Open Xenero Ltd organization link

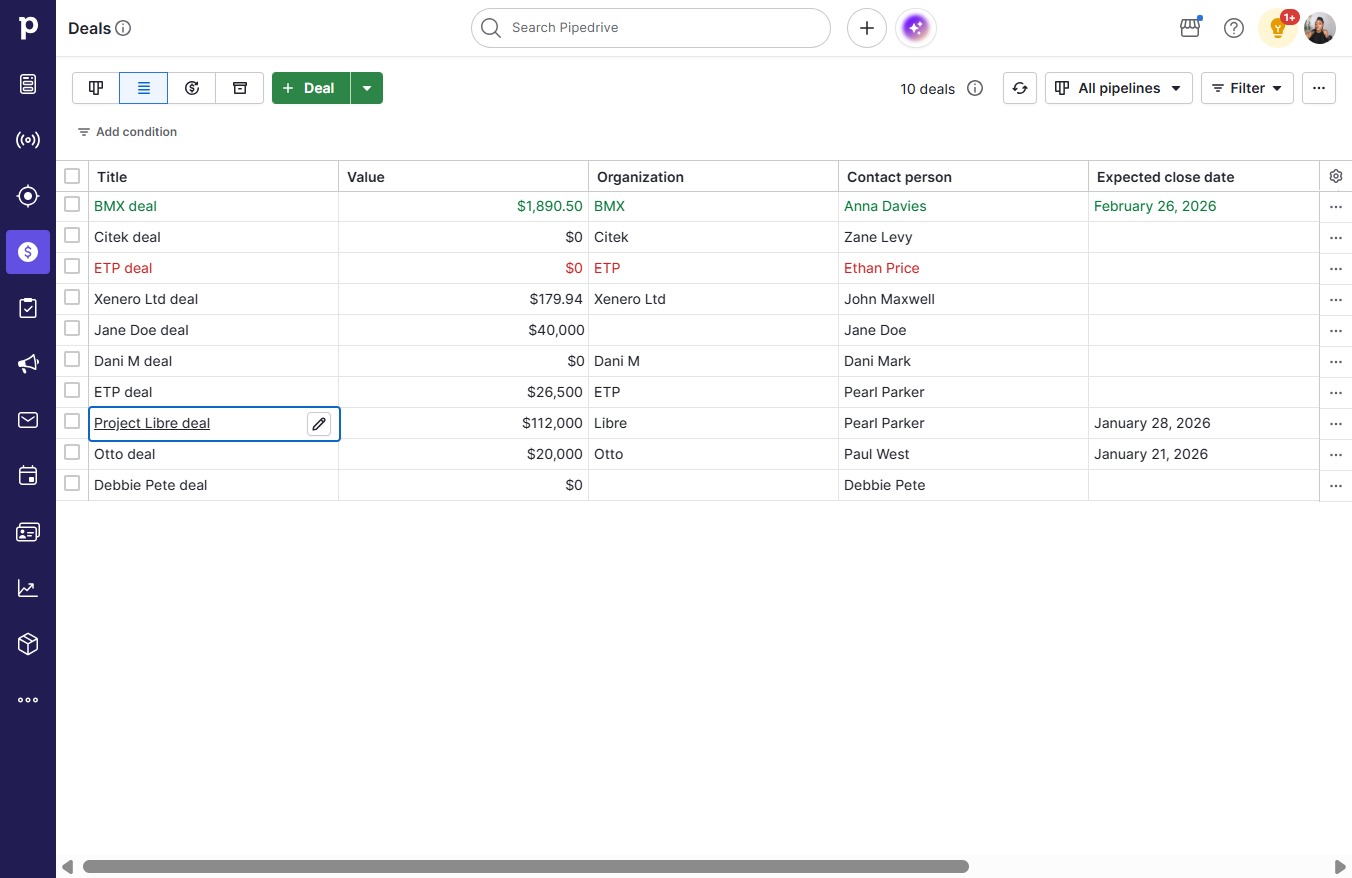click(630, 299)
